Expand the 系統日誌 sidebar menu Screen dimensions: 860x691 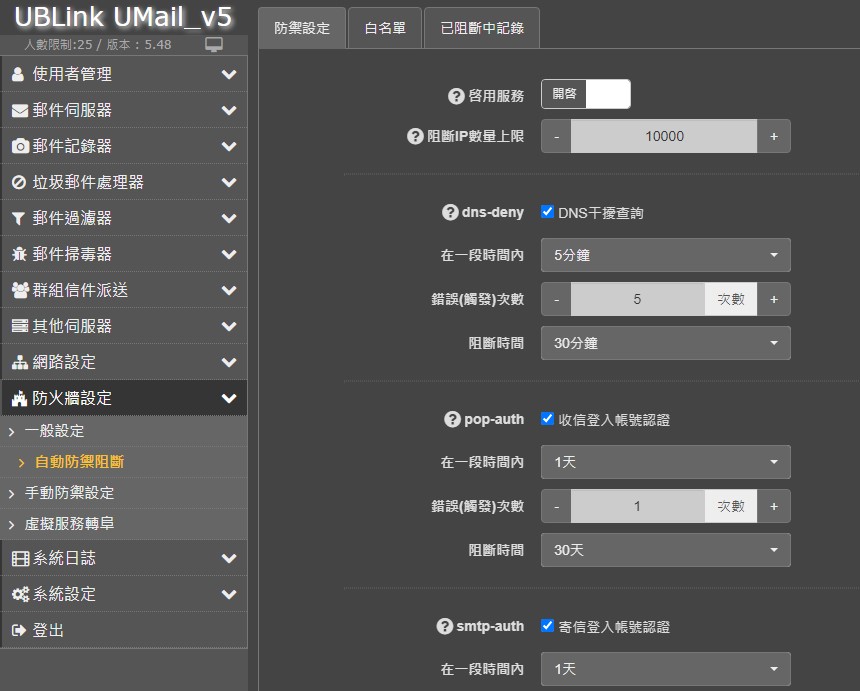click(x=123, y=558)
